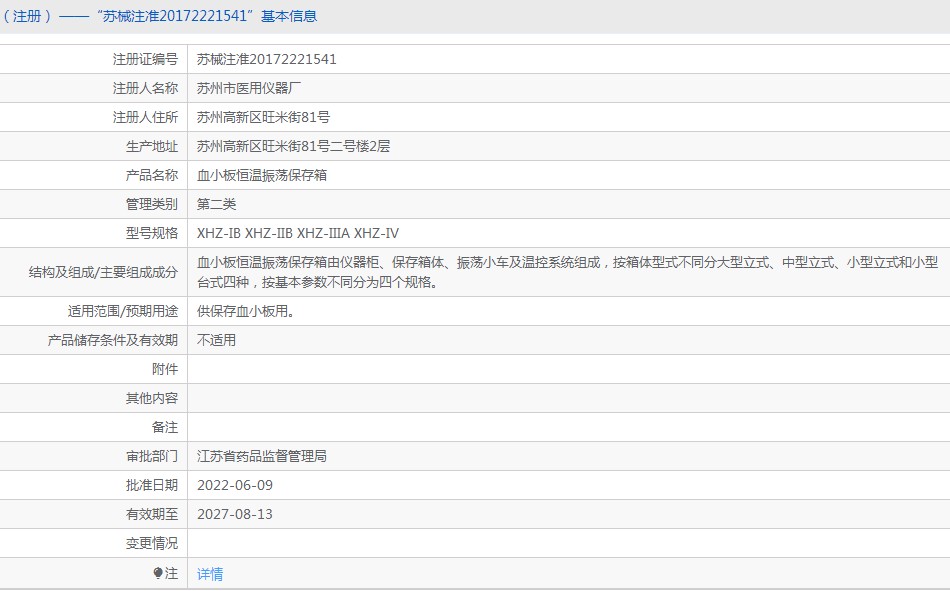Click management category value 第二类
This screenshot has width=950, height=591.
coord(216,204)
